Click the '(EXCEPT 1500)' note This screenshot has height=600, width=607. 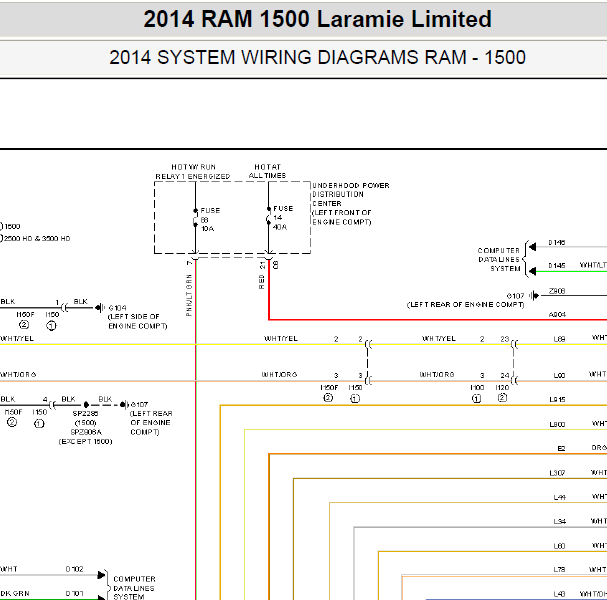click(86, 441)
